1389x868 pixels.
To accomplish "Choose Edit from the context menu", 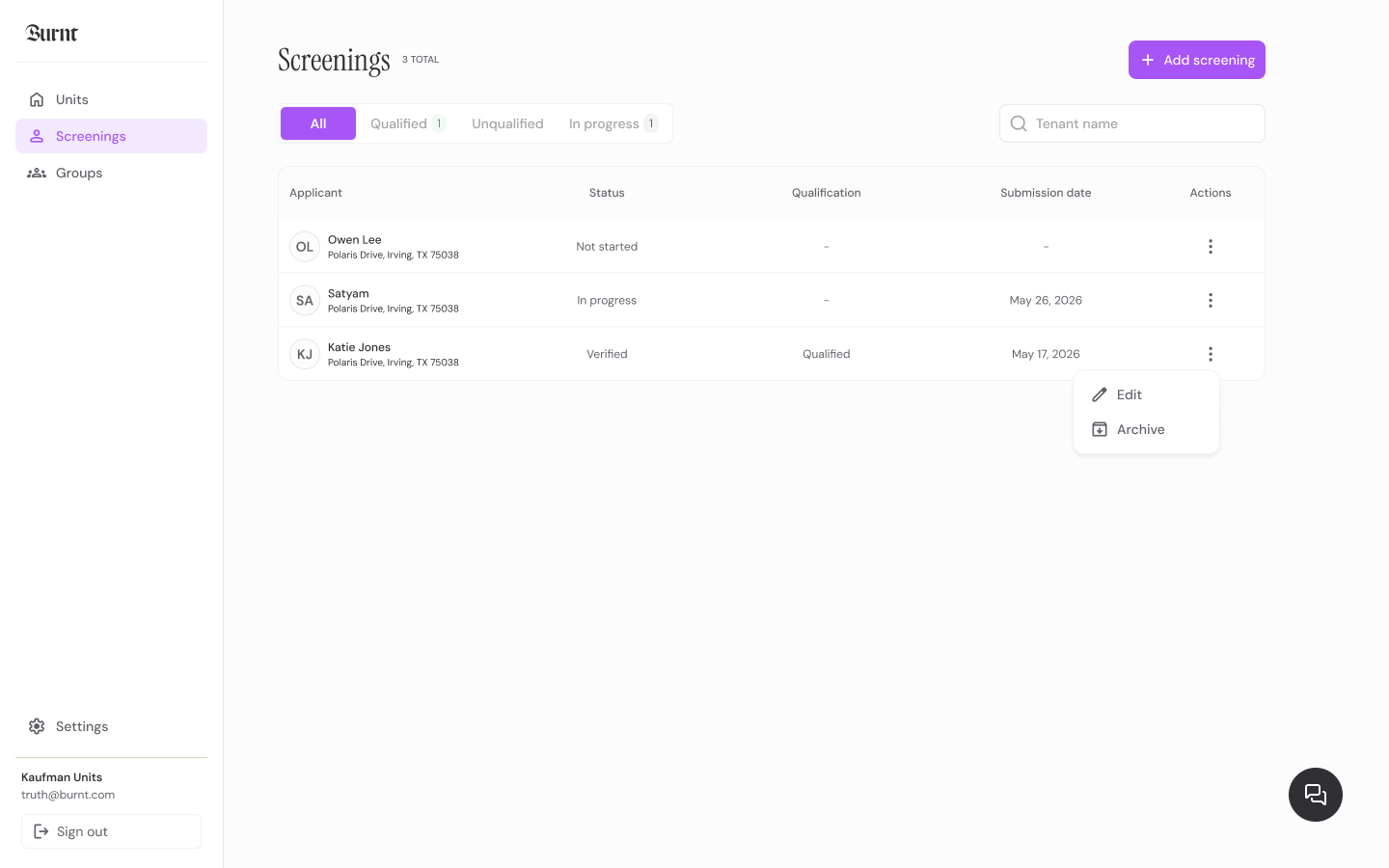I will coord(1146,394).
